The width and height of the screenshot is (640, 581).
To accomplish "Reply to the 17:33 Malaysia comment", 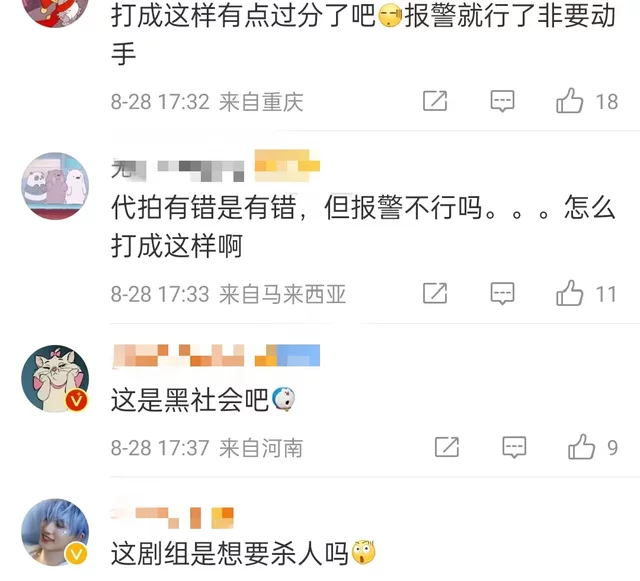I will 502,294.
